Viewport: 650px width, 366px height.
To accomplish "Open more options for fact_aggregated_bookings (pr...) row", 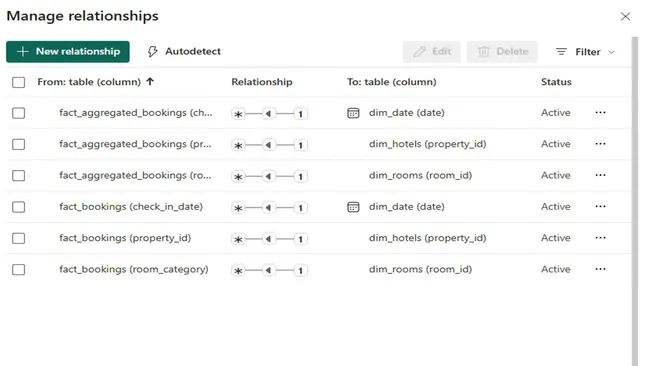I will 600,144.
